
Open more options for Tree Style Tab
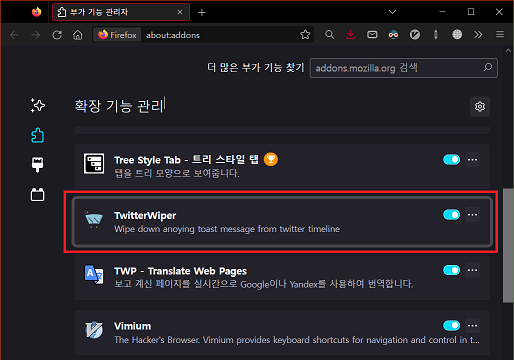click(472, 159)
